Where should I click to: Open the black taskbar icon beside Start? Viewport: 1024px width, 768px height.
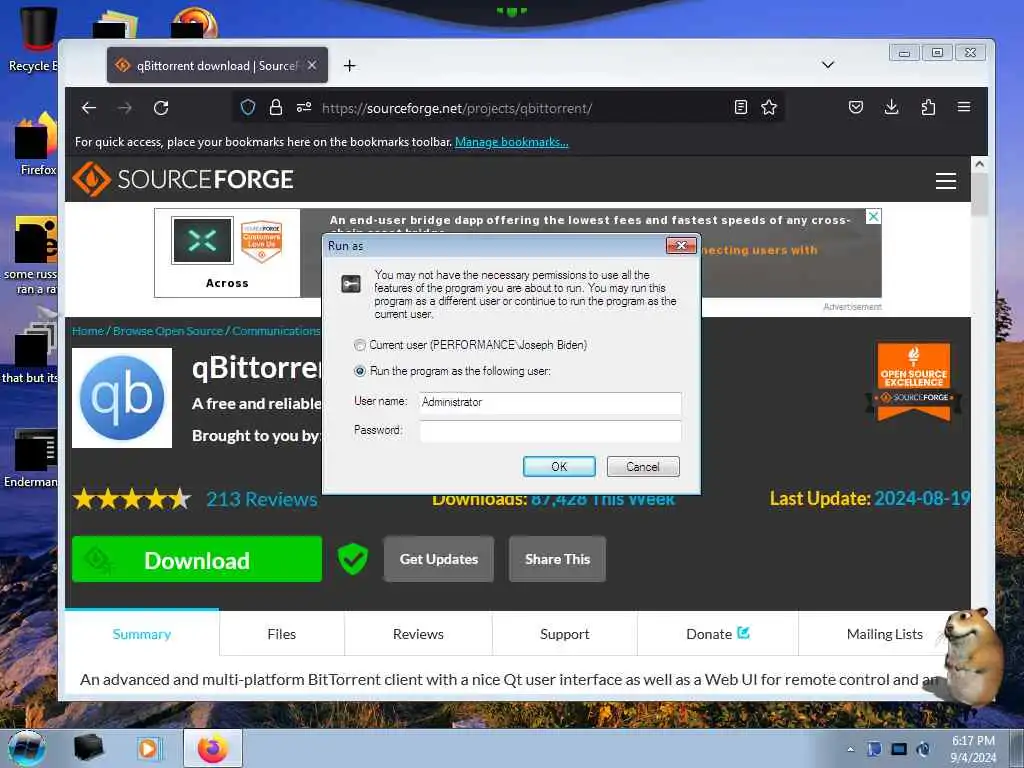88,748
